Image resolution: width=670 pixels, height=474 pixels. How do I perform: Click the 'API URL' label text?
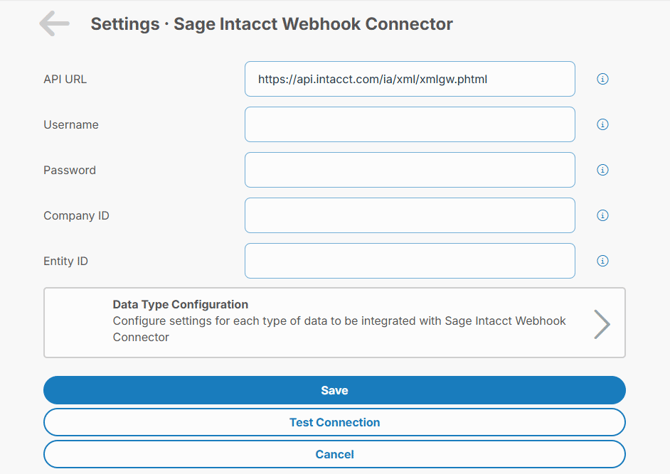click(66, 79)
